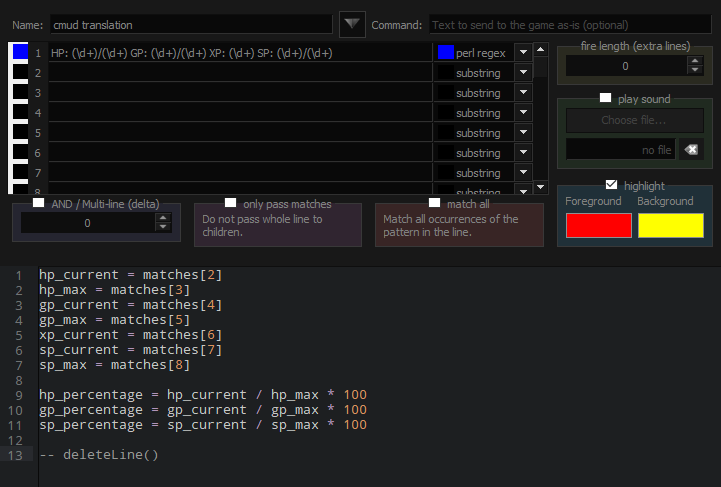
Task: Increase fire length with the up arrow
Action: click(x=695, y=60)
